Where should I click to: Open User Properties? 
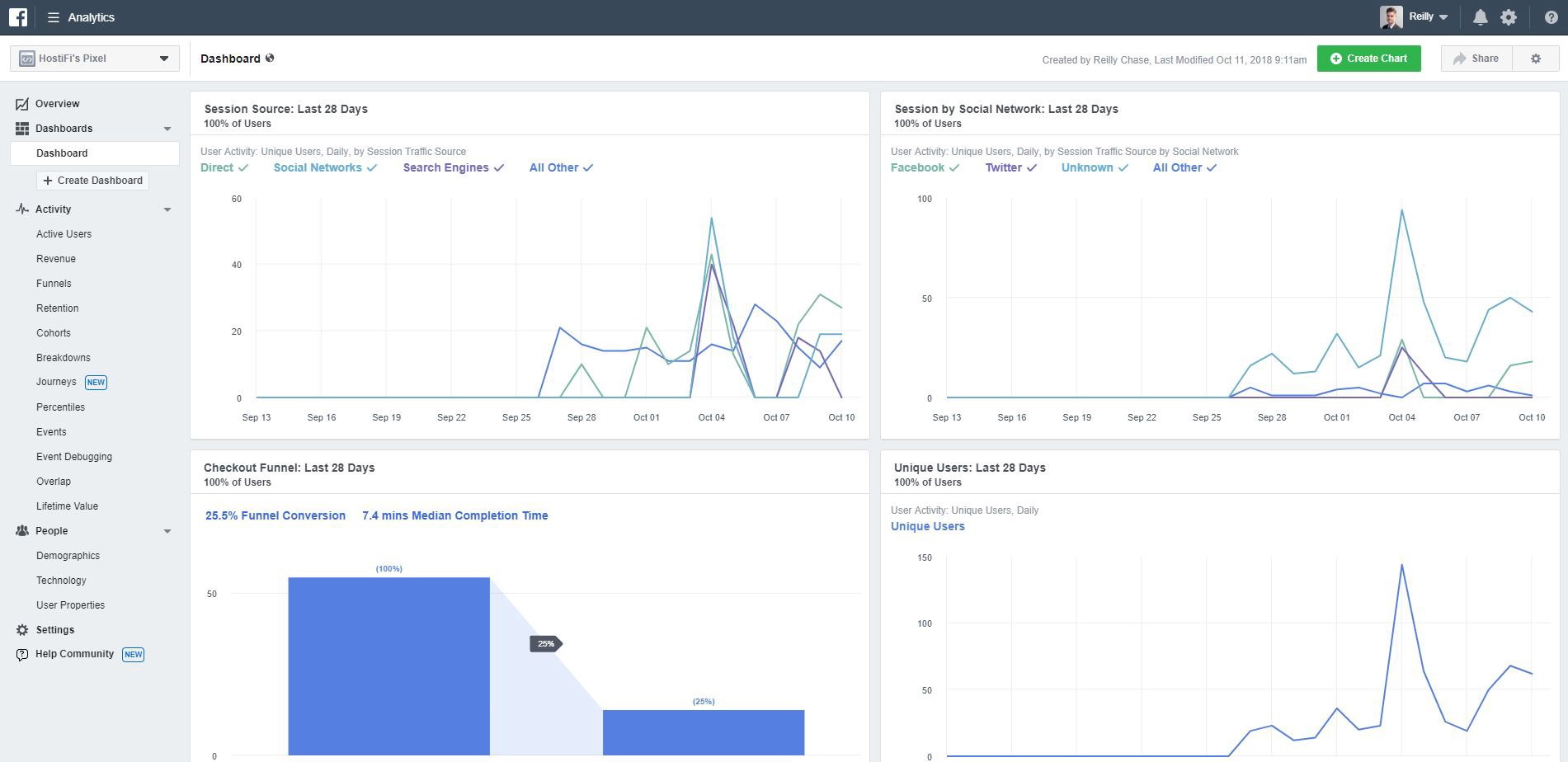pos(70,605)
